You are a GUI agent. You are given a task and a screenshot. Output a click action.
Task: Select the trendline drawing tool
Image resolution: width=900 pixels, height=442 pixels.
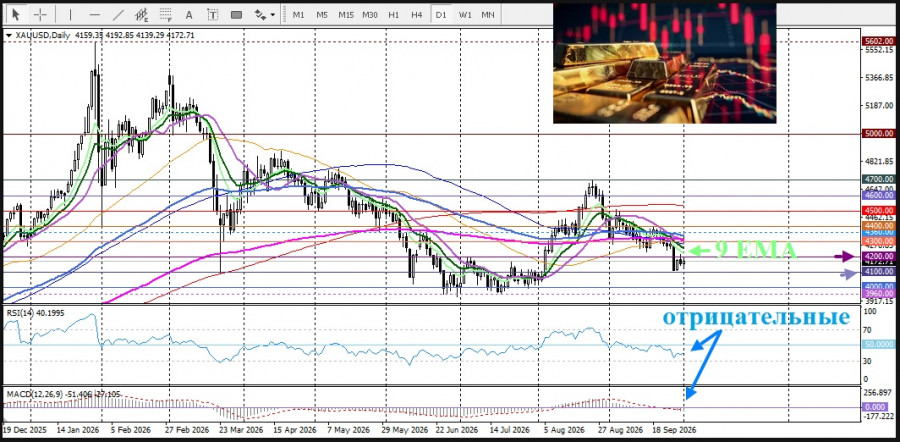(x=118, y=15)
